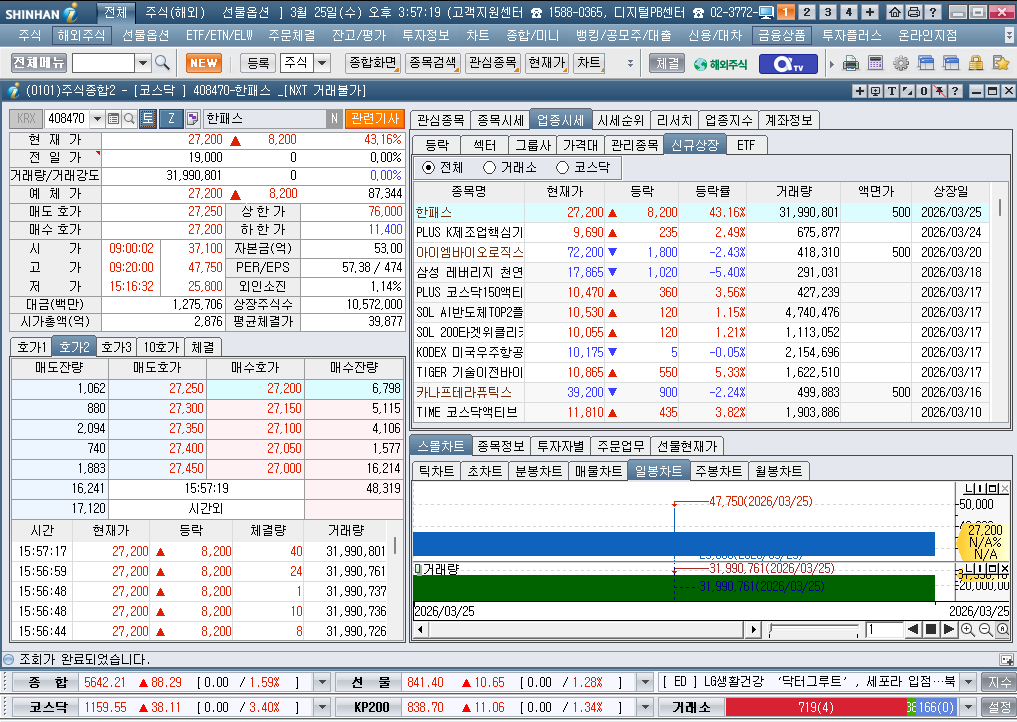This screenshot has width=1017, height=722.
Task: Click the second window layout icon
Action: click(x=951, y=64)
